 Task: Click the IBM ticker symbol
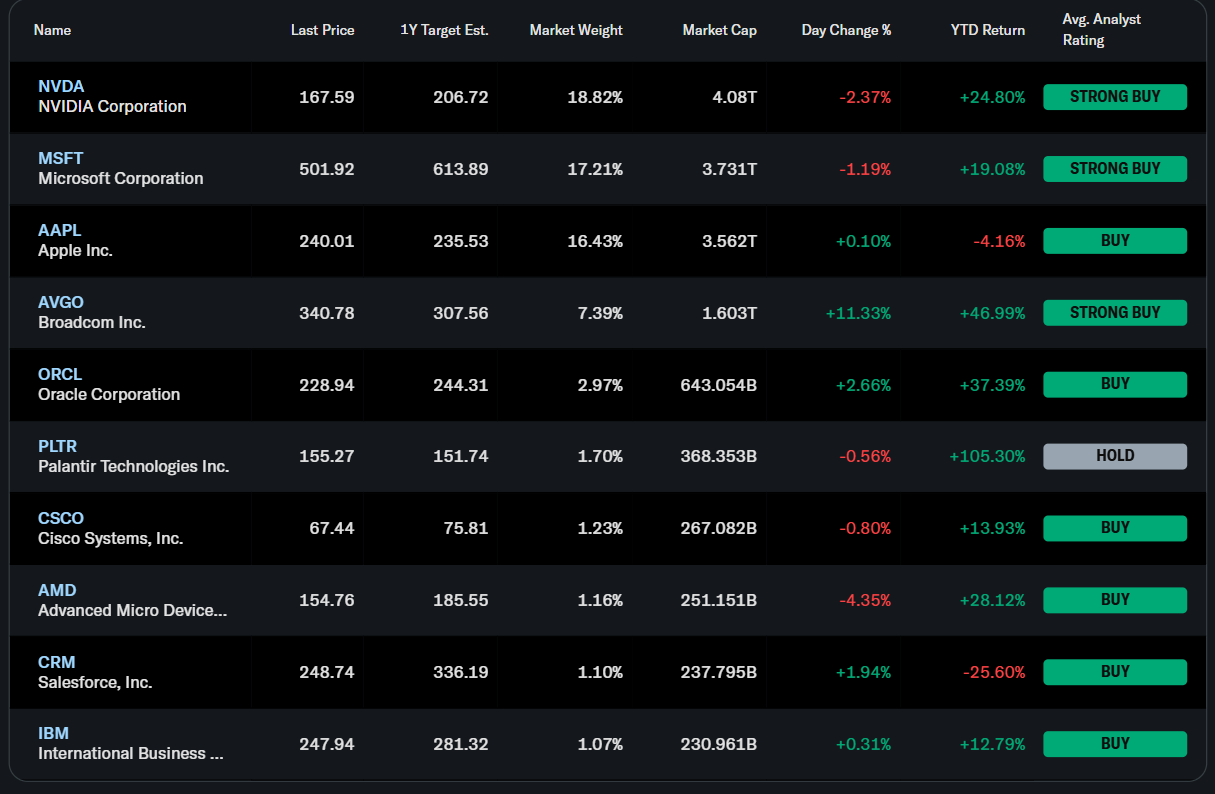(x=54, y=734)
